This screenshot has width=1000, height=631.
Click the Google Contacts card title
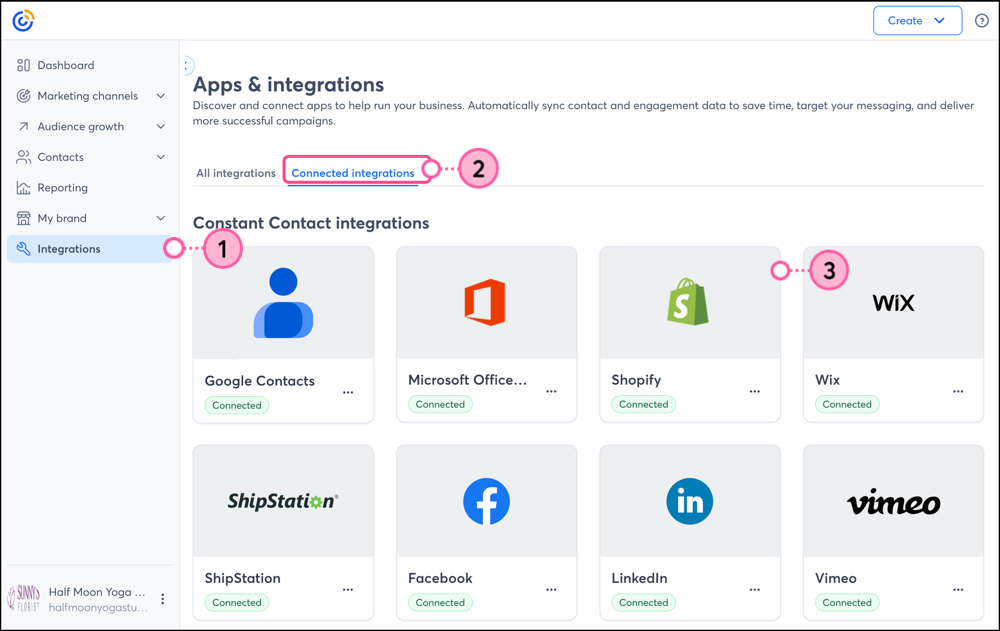point(260,381)
